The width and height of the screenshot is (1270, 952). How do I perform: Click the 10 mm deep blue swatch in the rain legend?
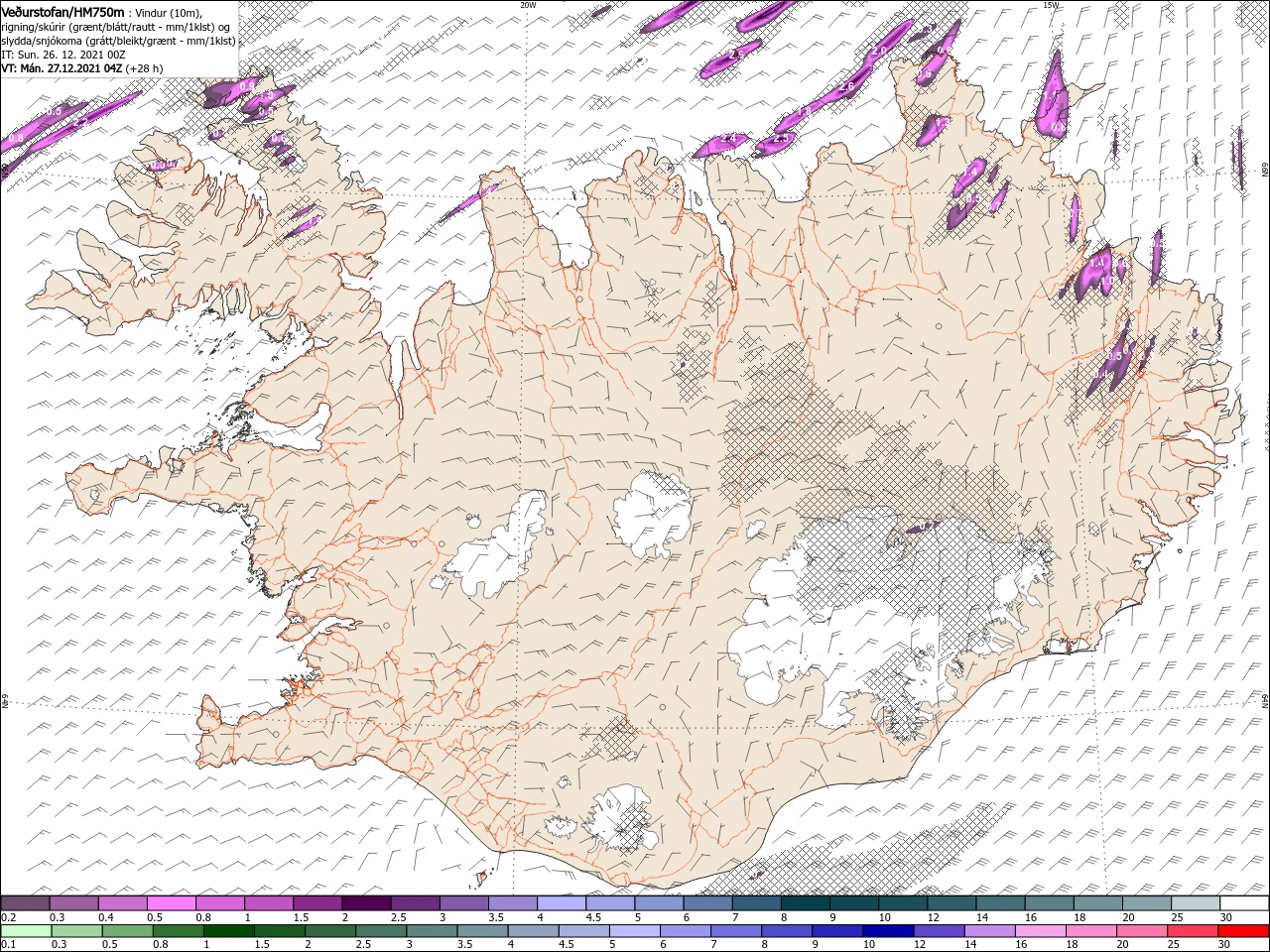888,931
